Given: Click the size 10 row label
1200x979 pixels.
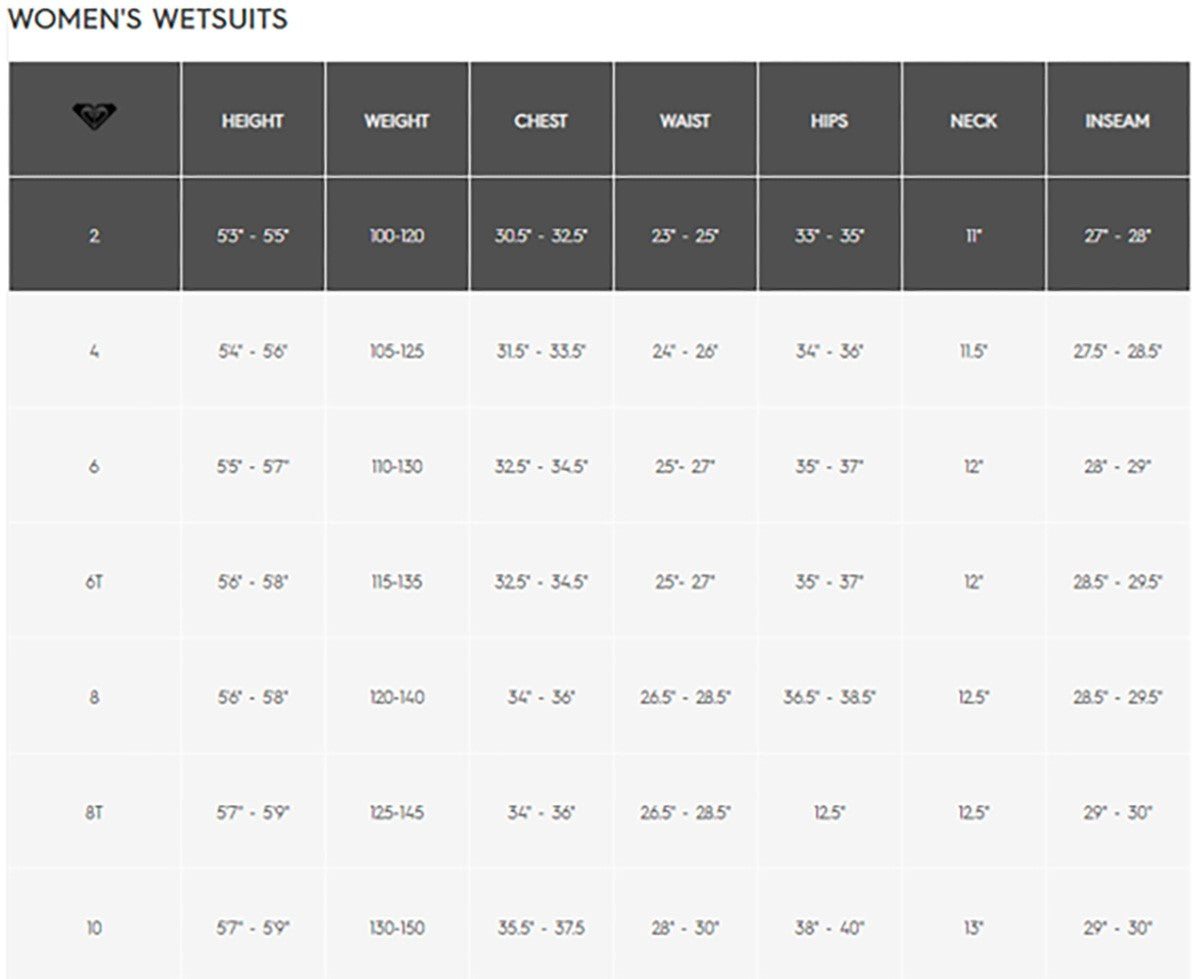Looking at the screenshot, I should click(x=94, y=929).
